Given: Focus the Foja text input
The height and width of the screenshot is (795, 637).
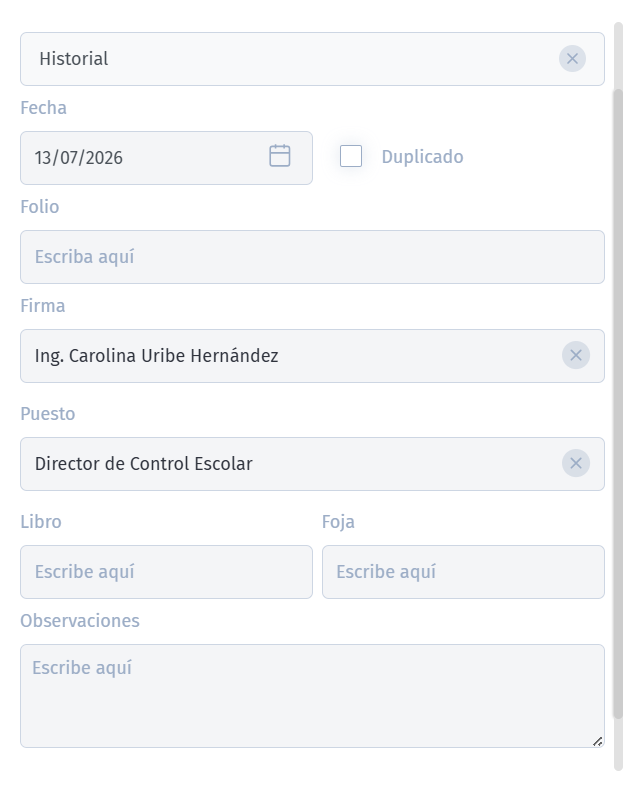Looking at the screenshot, I should [463, 572].
